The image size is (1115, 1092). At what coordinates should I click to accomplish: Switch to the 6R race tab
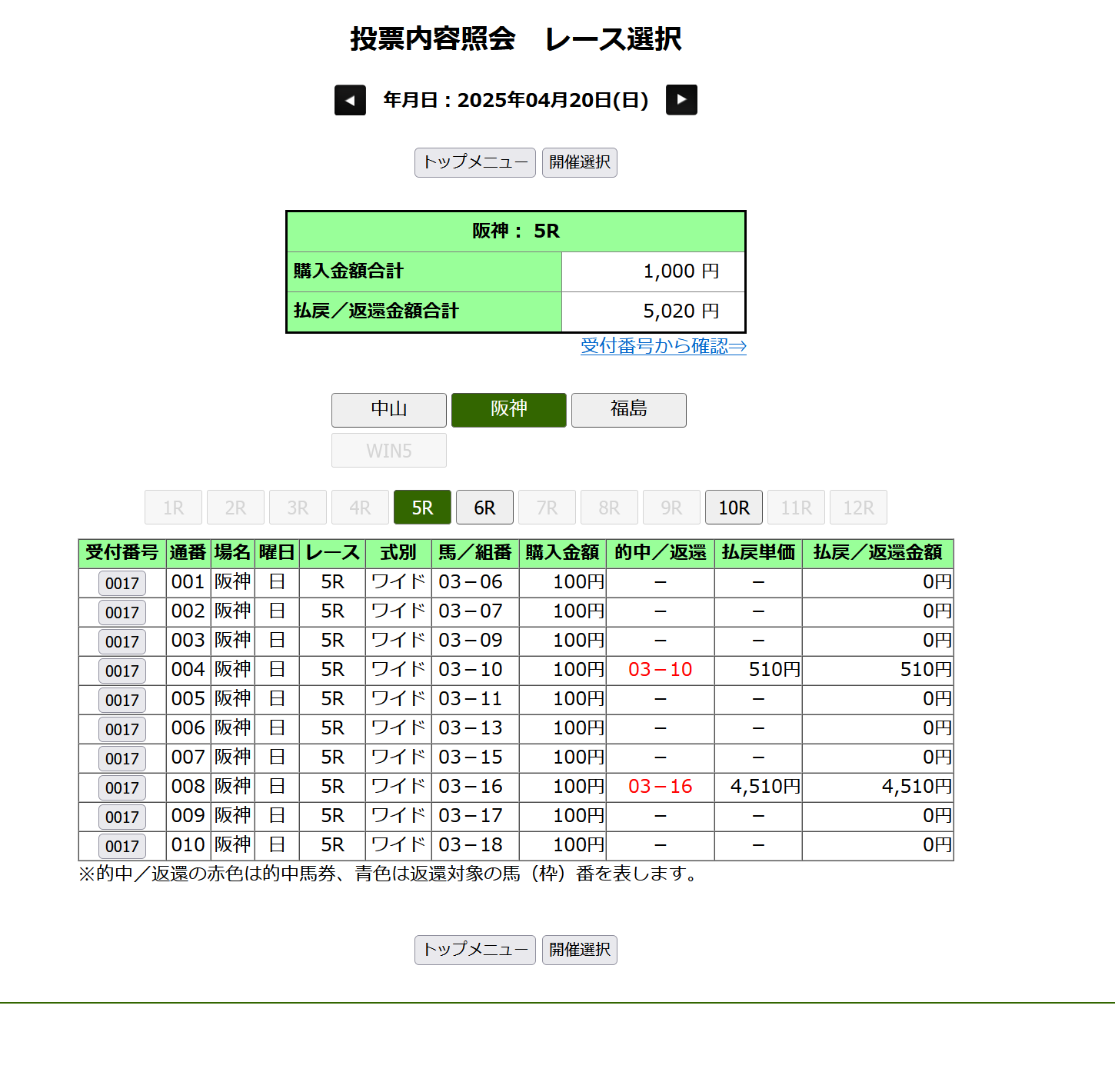(x=484, y=508)
